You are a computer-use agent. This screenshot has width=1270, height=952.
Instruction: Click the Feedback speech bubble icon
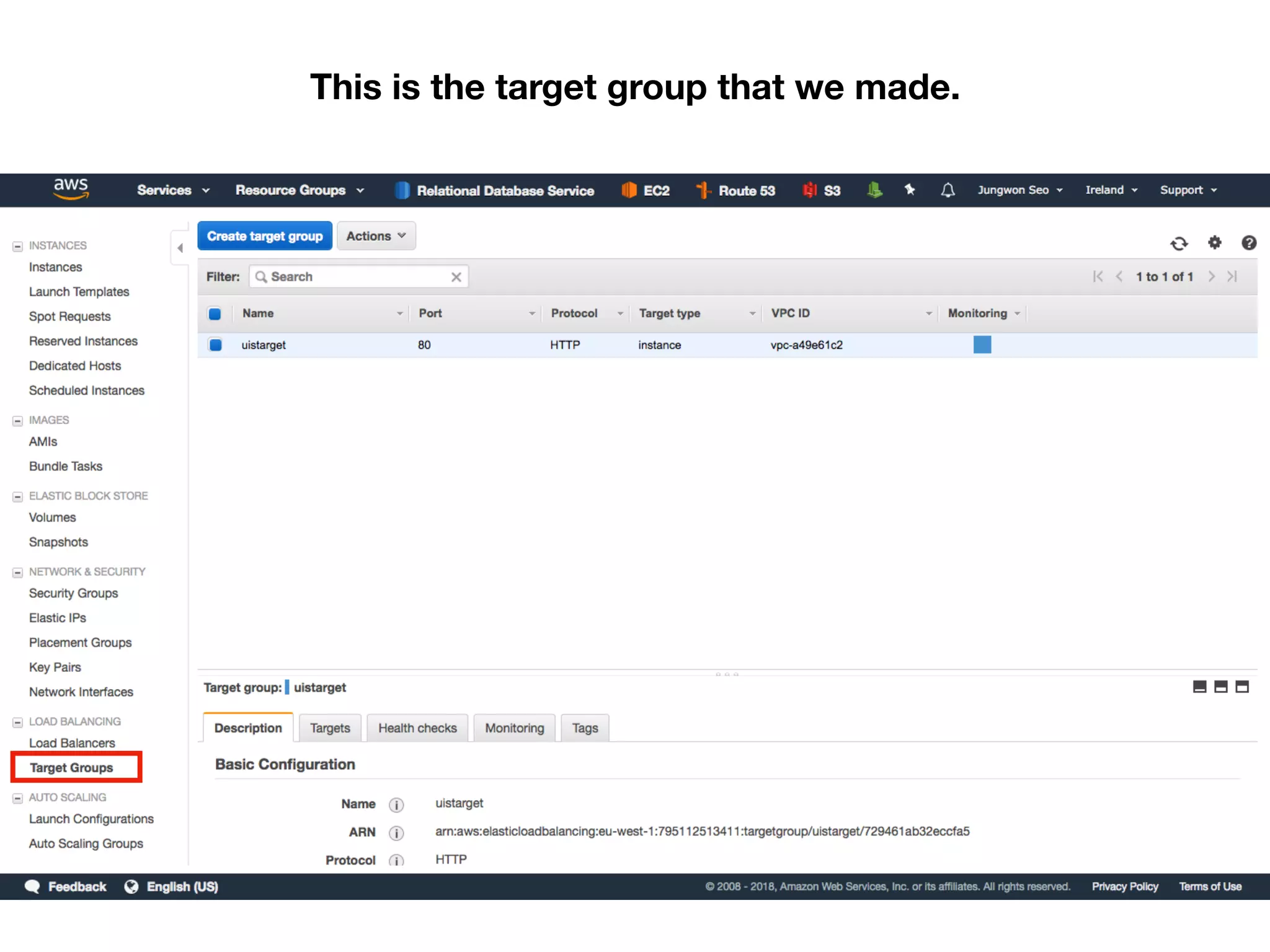pyautogui.click(x=32, y=887)
